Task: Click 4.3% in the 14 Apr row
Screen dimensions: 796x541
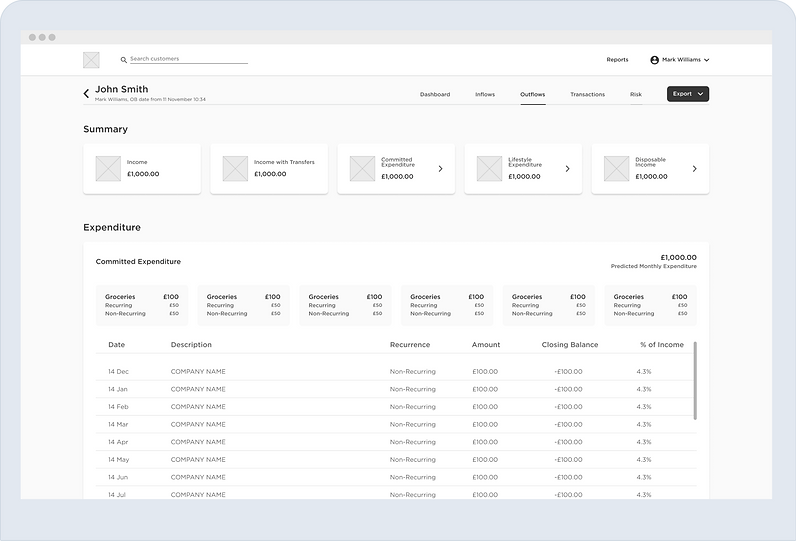Action: 644,442
